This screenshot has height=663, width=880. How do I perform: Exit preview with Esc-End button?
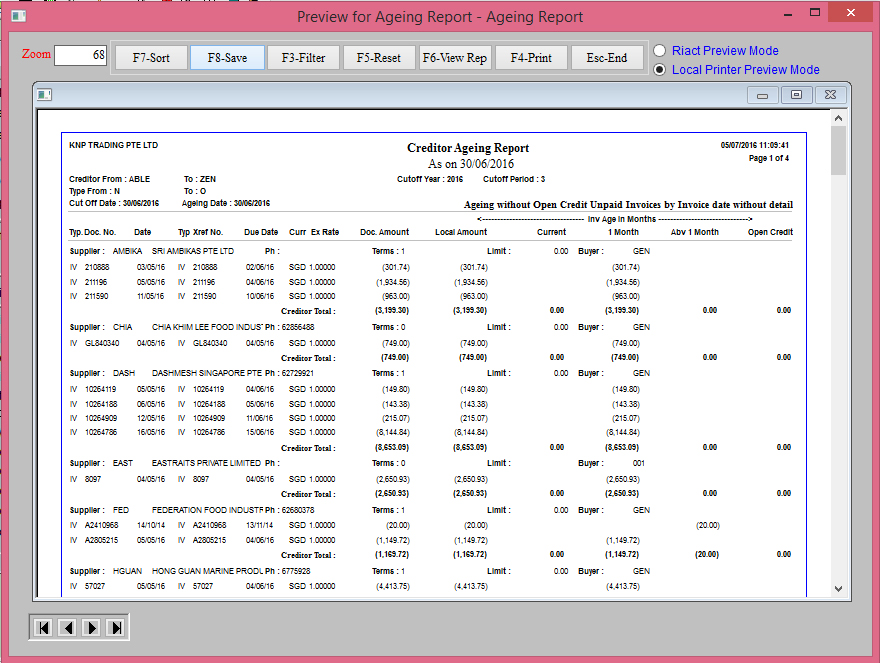[x=607, y=58]
